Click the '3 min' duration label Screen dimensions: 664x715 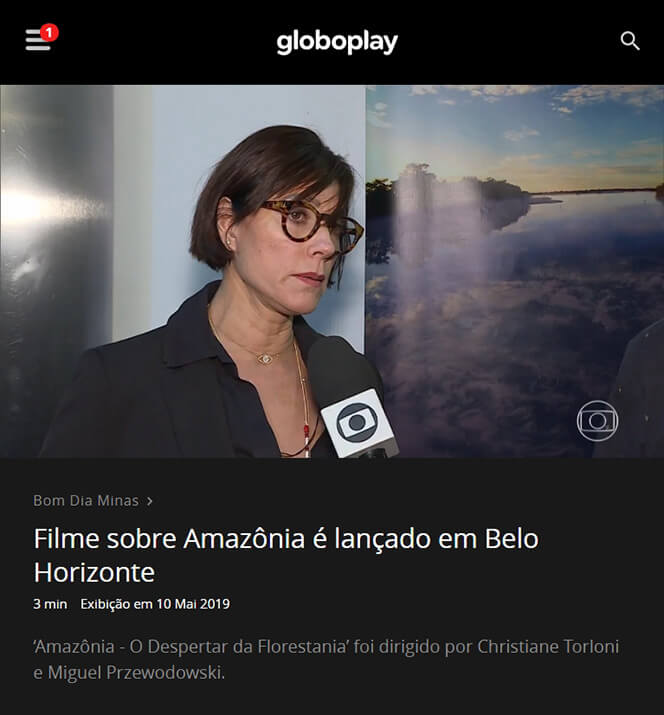coord(50,604)
